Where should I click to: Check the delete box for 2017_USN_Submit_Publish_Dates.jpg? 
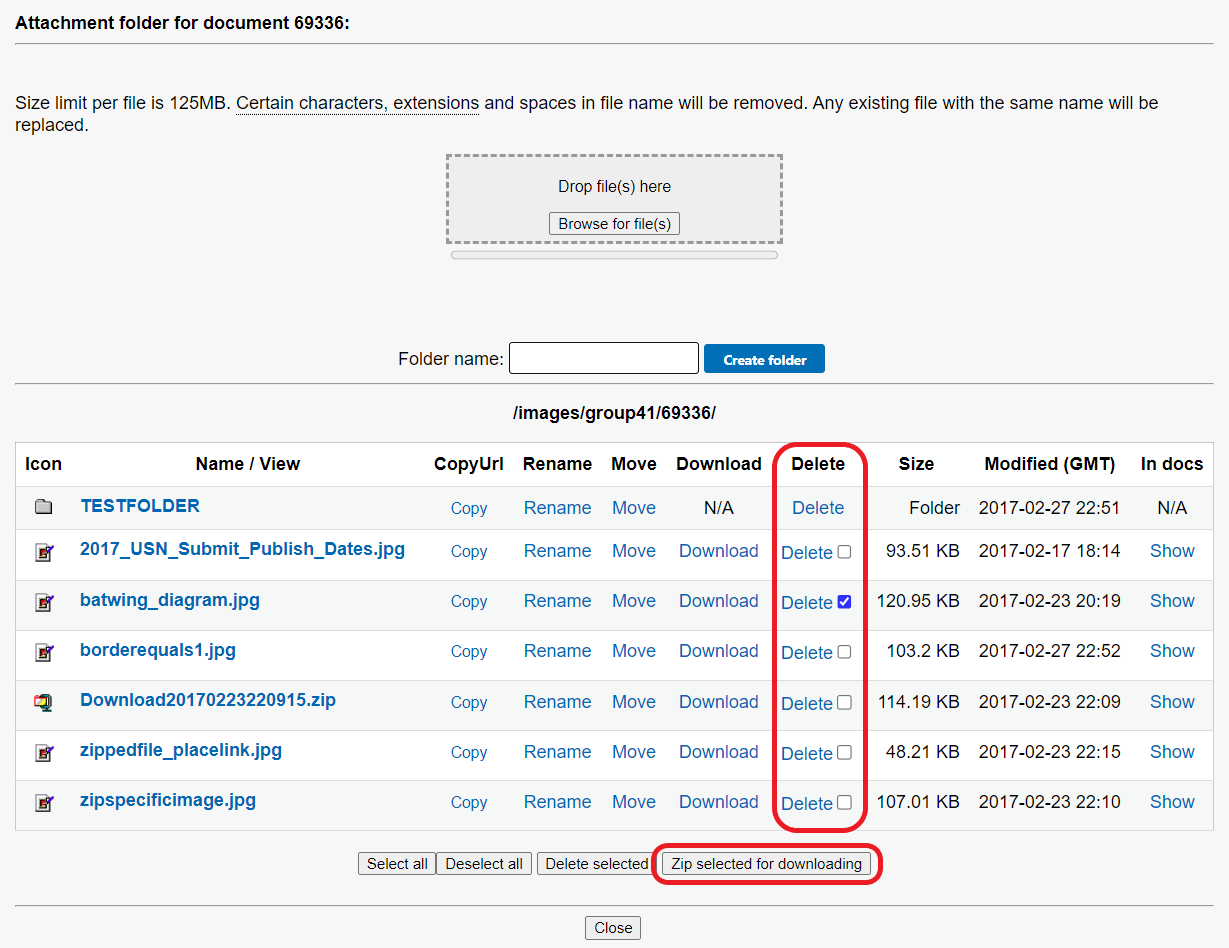pyautogui.click(x=844, y=552)
